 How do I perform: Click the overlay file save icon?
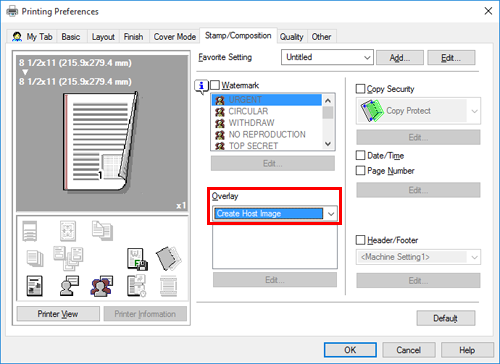coord(137,259)
